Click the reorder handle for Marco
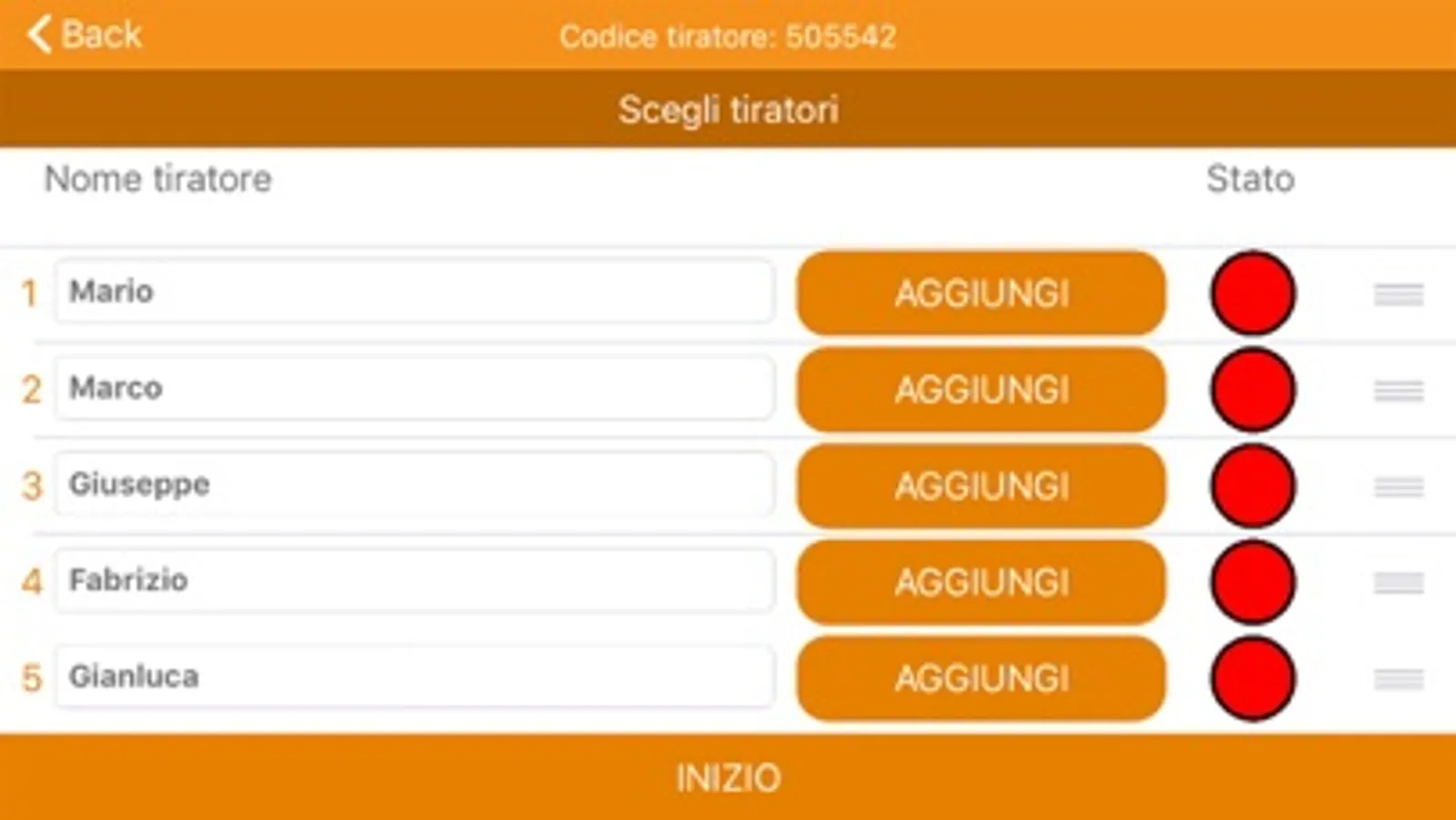 1399,390
